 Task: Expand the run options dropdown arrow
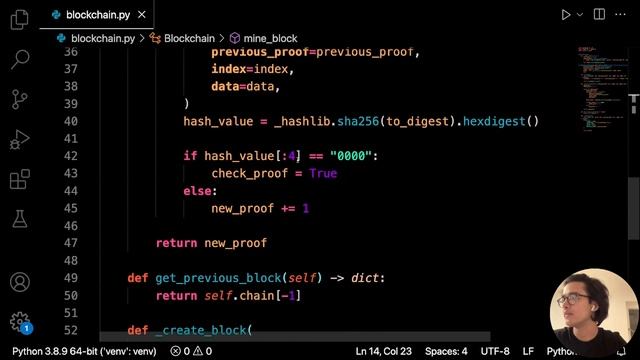click(580, 15)
